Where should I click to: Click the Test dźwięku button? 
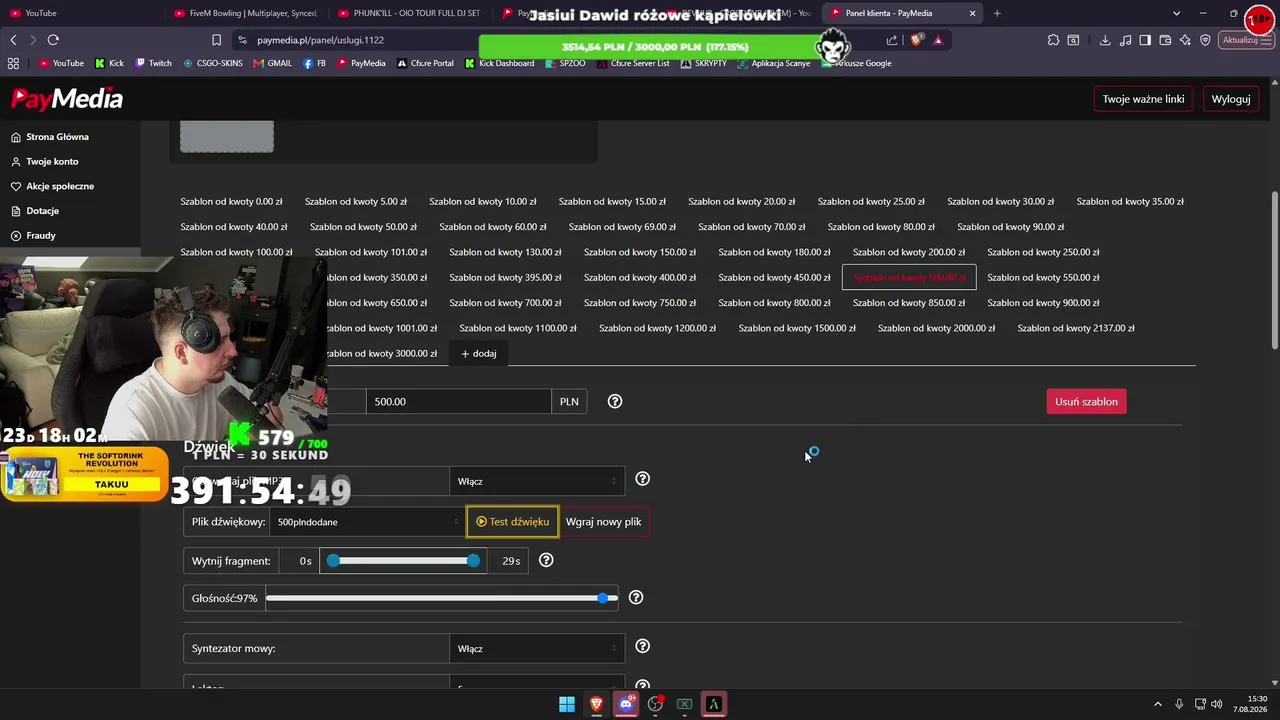512,521
